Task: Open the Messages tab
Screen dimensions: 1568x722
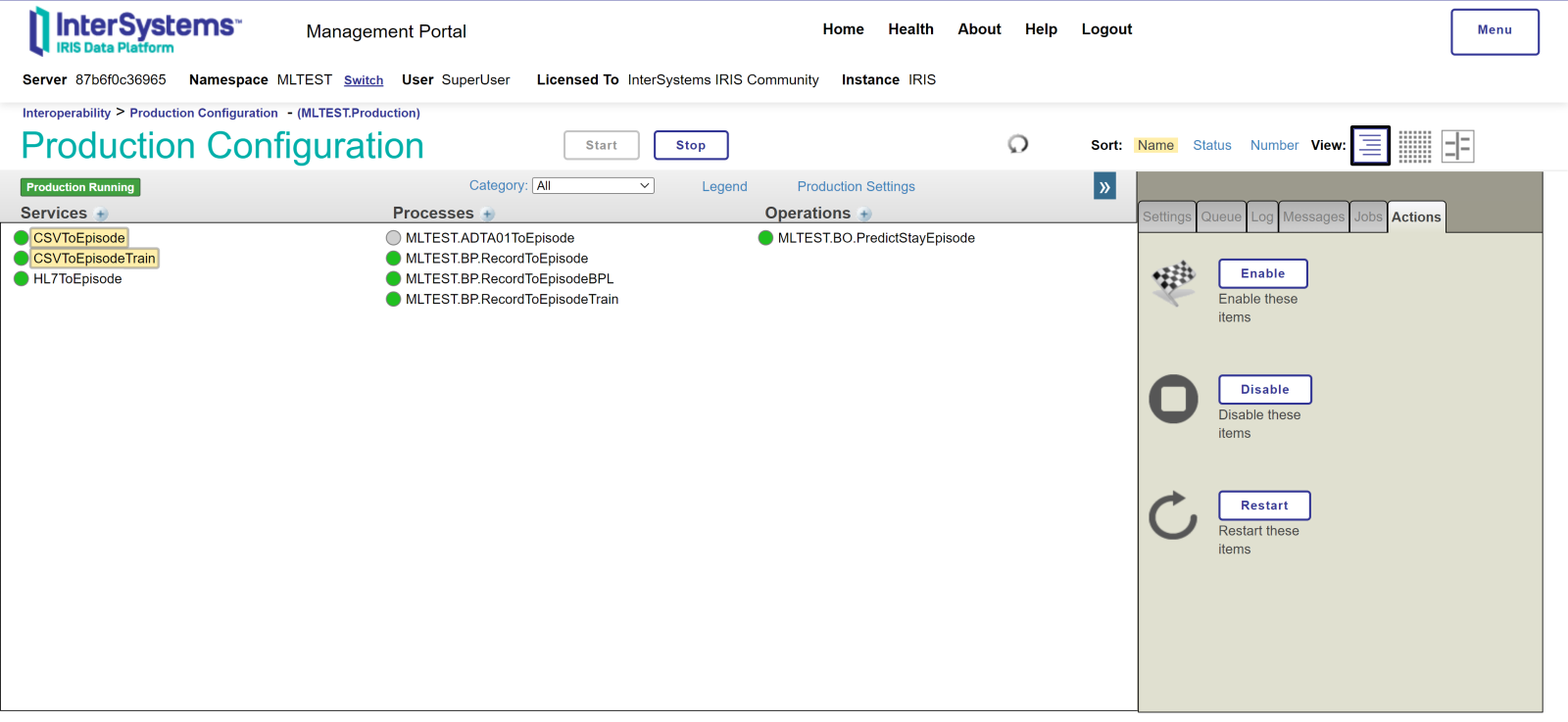Action: 1313,217
